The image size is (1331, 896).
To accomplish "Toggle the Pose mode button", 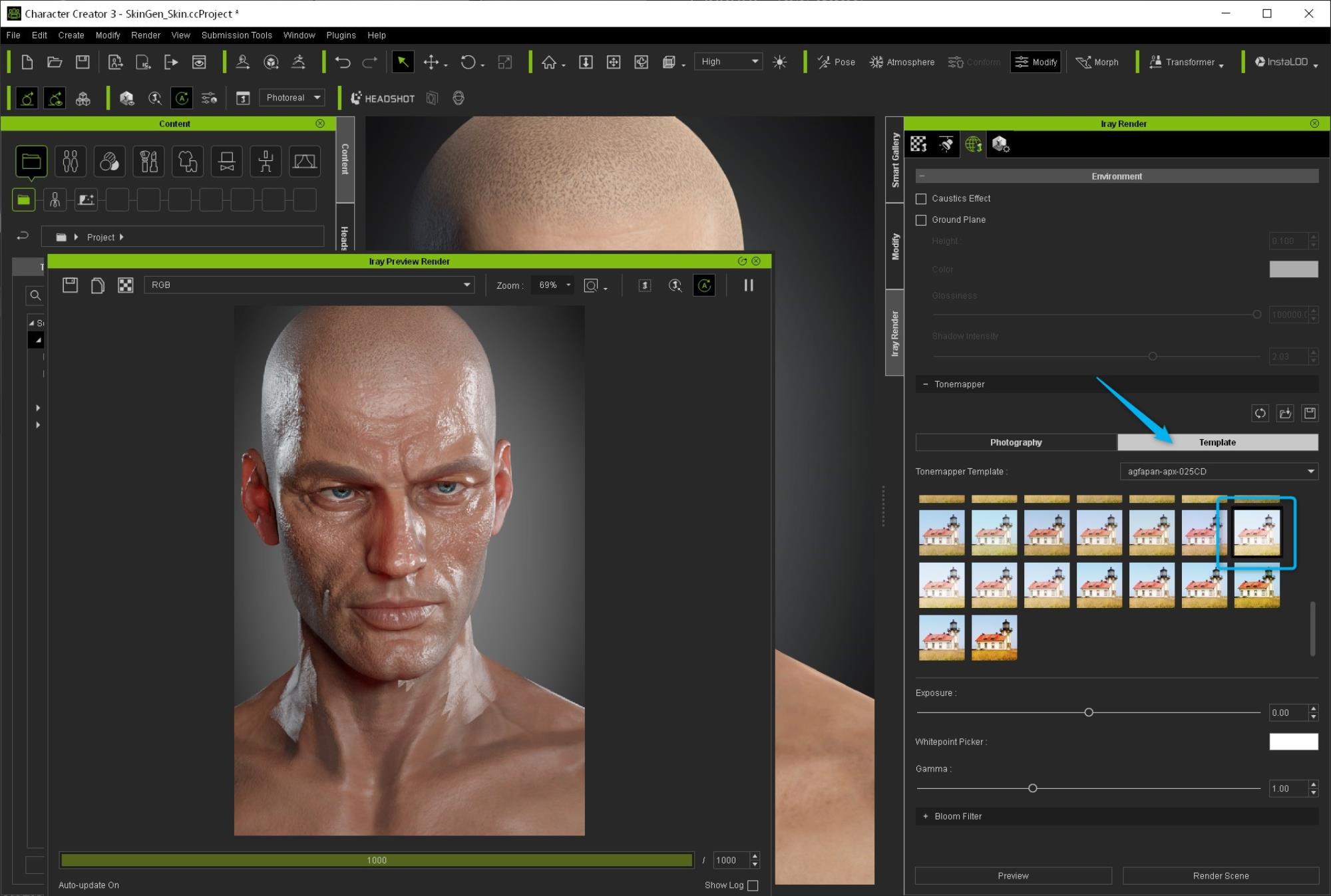I will [x=836, y=62].
